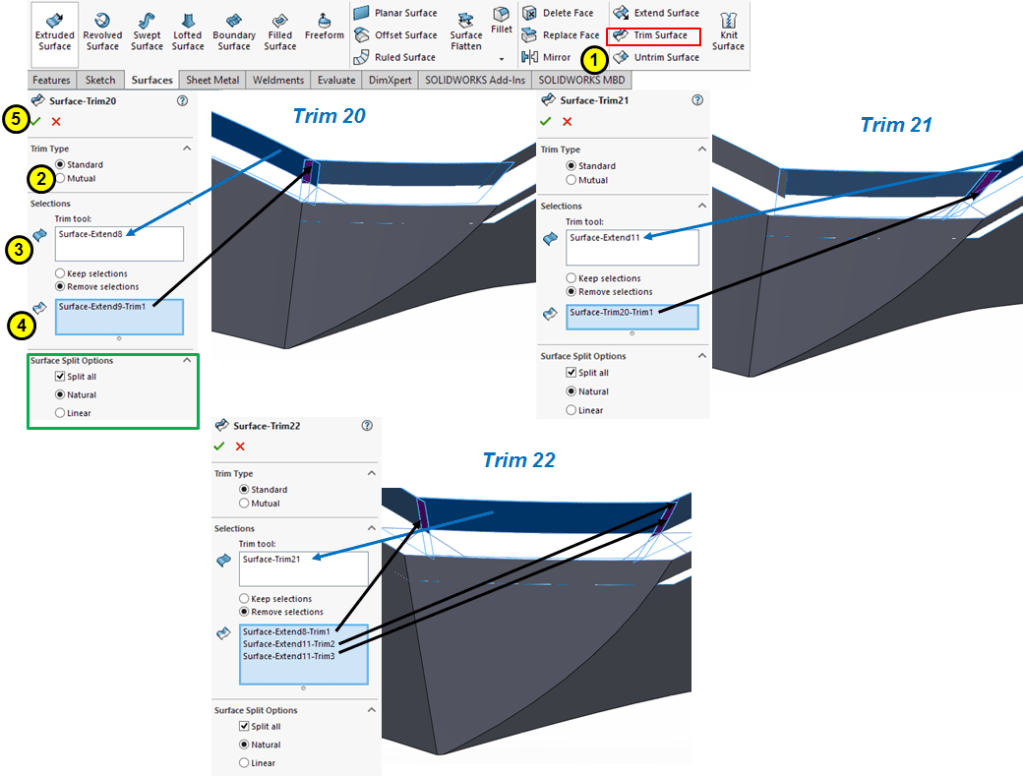Collapse Surface Split Options in Surface-Trim22
The image size is (1023, 776).
[x=371, y=710]
